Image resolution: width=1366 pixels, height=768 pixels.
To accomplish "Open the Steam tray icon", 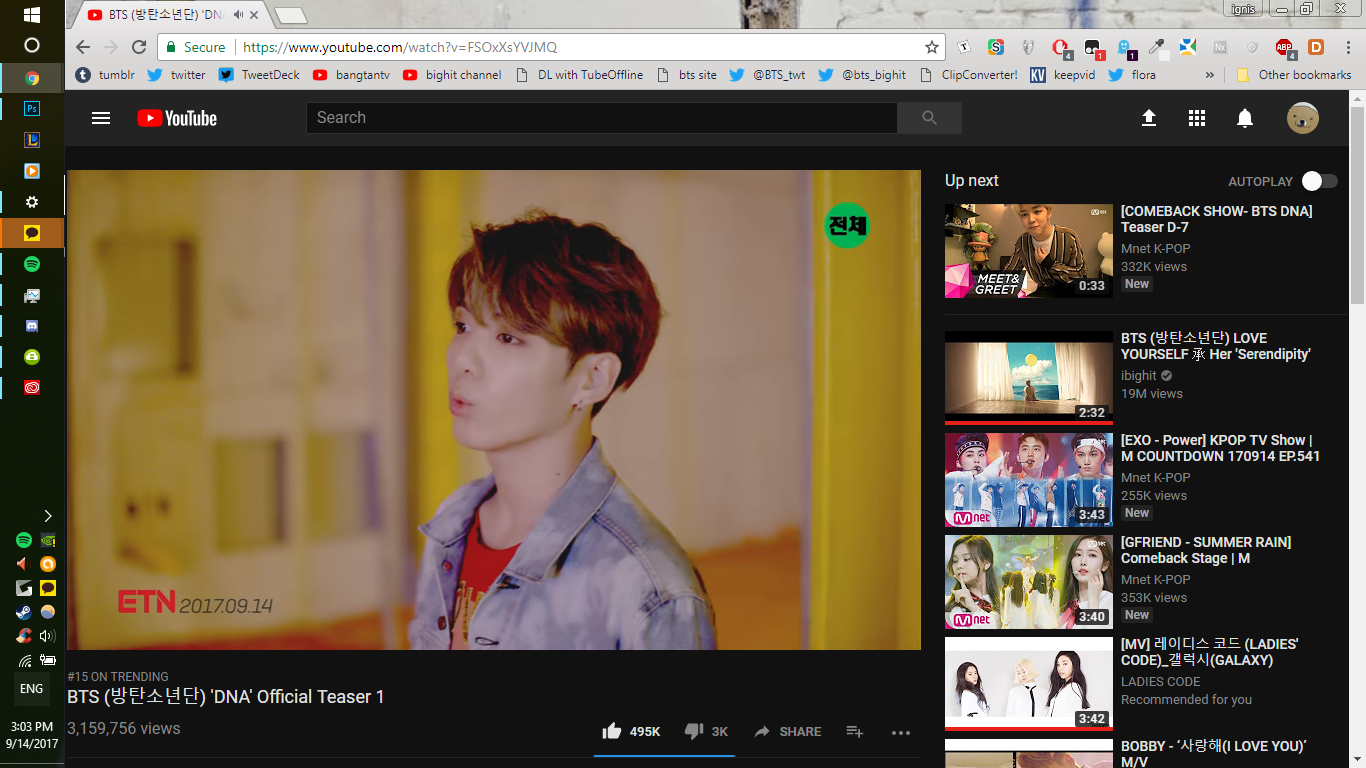I will 23,612.
